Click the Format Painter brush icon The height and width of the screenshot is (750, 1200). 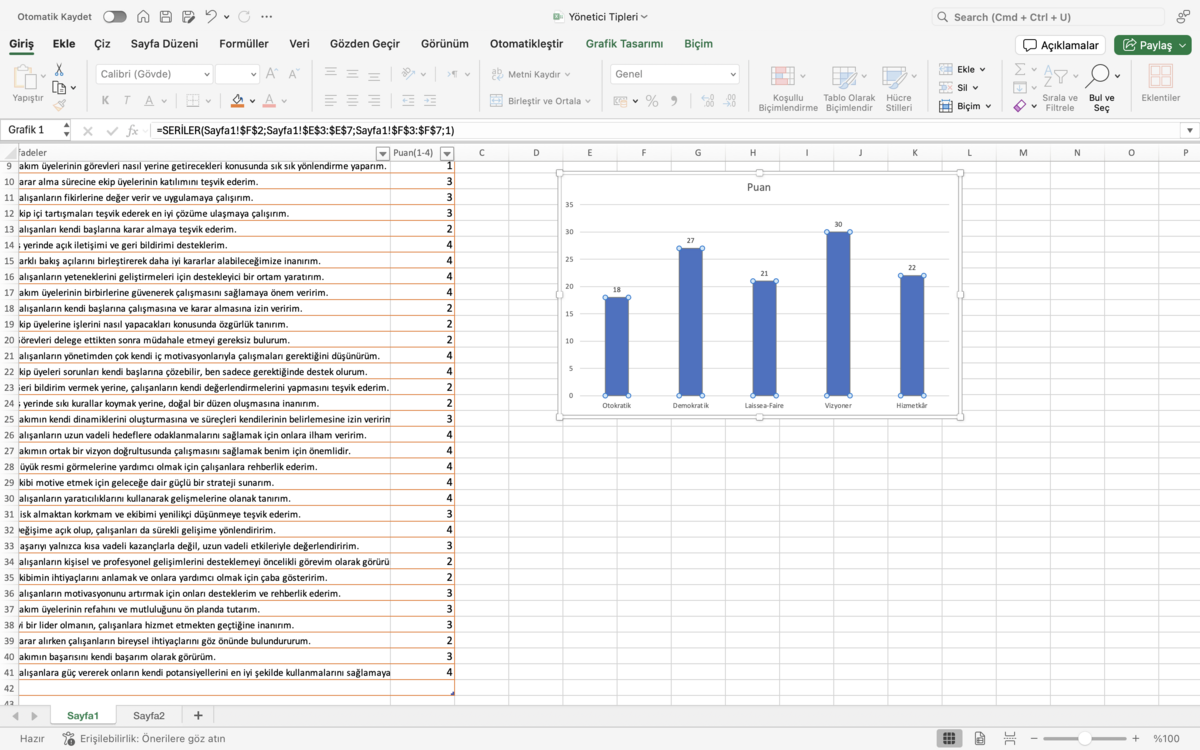(x=59, y=104)
